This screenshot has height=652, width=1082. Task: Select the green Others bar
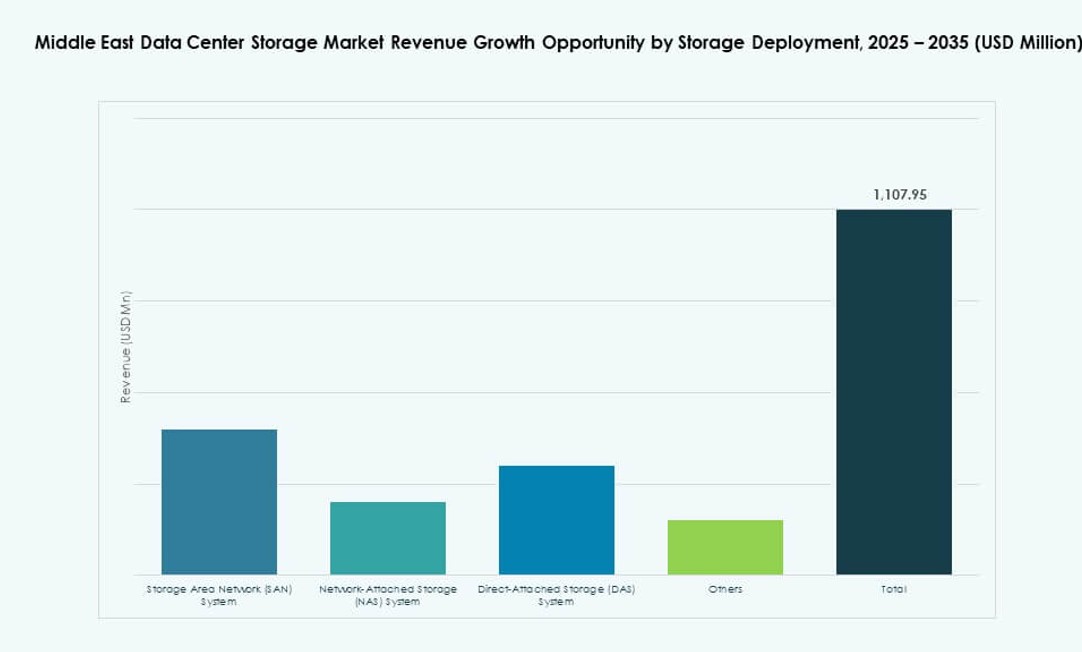tap(725, 545)
